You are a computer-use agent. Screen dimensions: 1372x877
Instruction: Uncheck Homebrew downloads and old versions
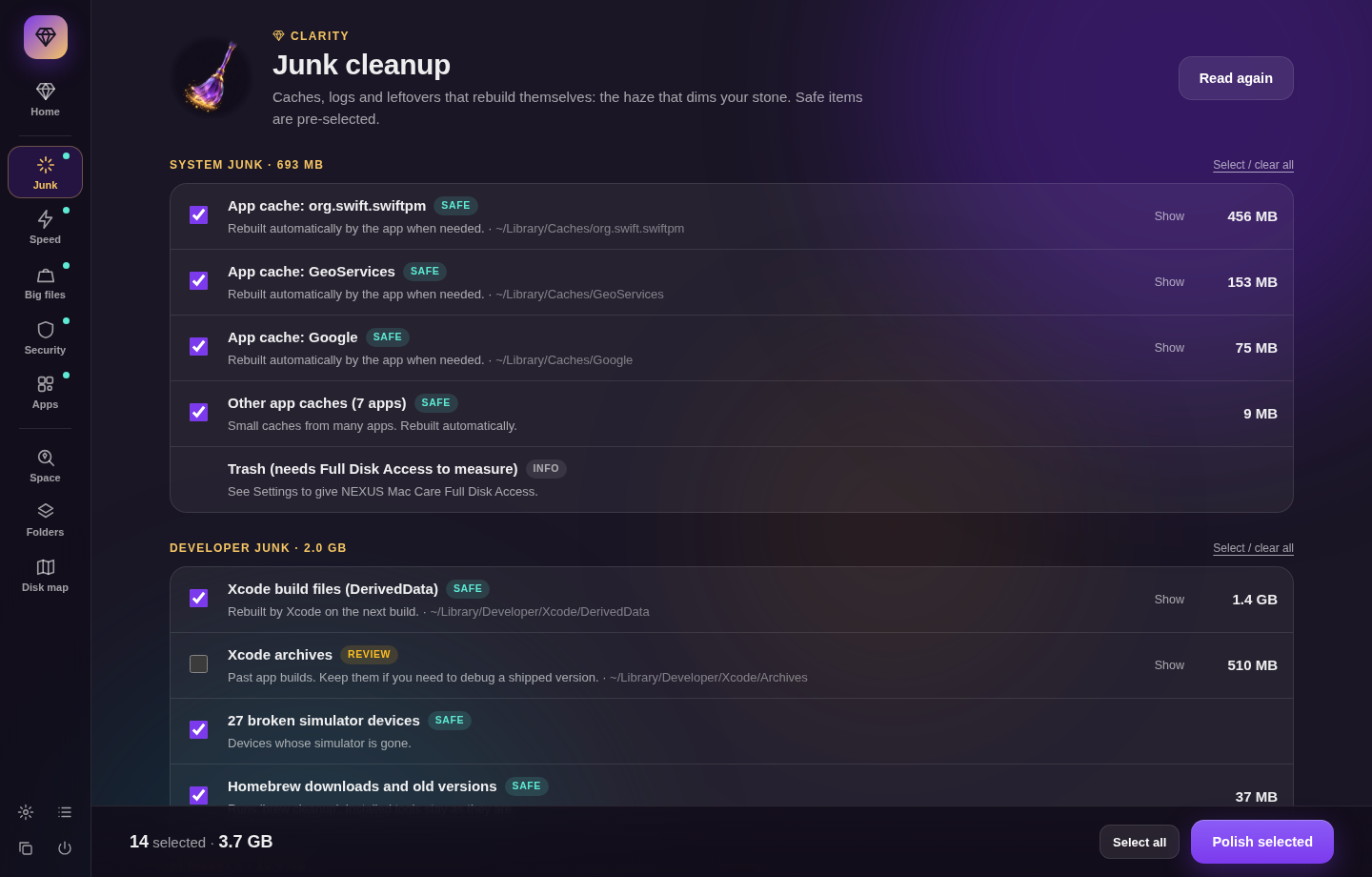click(198, 795)
